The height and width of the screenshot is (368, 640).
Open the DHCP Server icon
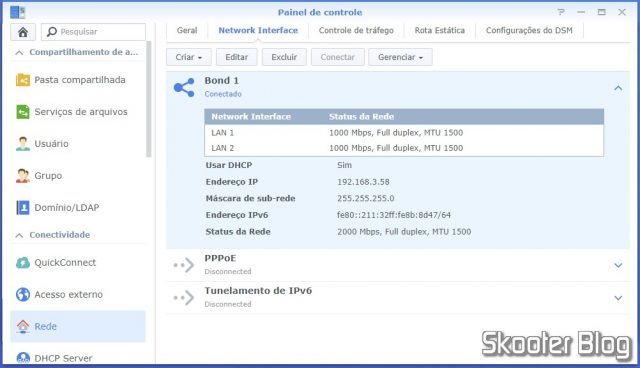click(23, 357)
